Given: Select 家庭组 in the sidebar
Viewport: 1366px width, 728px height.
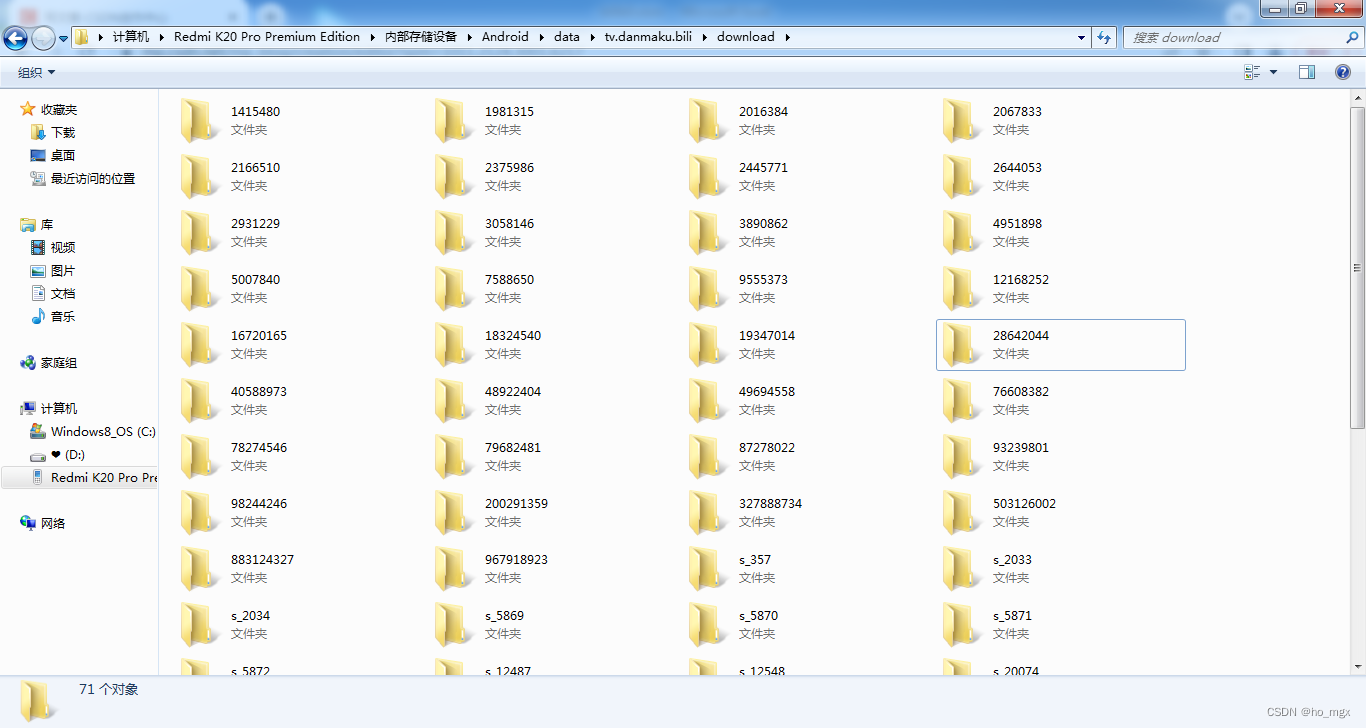Looking at the screenshot, I should point(59,363).
